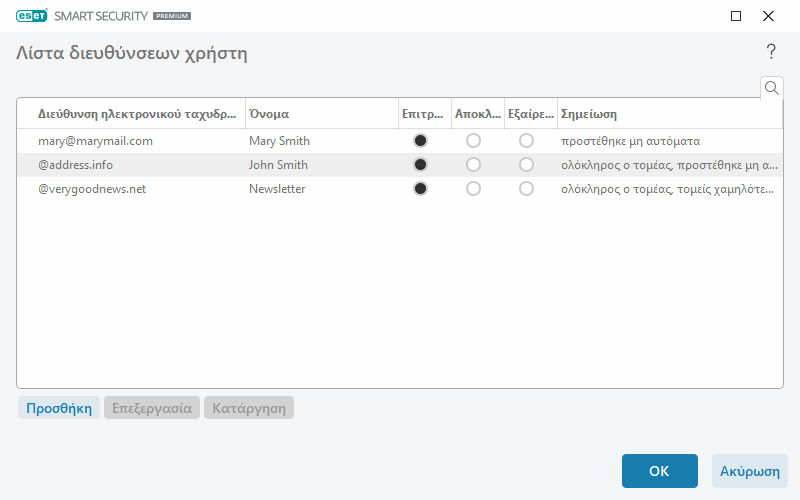
Task: Click the search magnifier icon
Action: (x=771, y=88)
